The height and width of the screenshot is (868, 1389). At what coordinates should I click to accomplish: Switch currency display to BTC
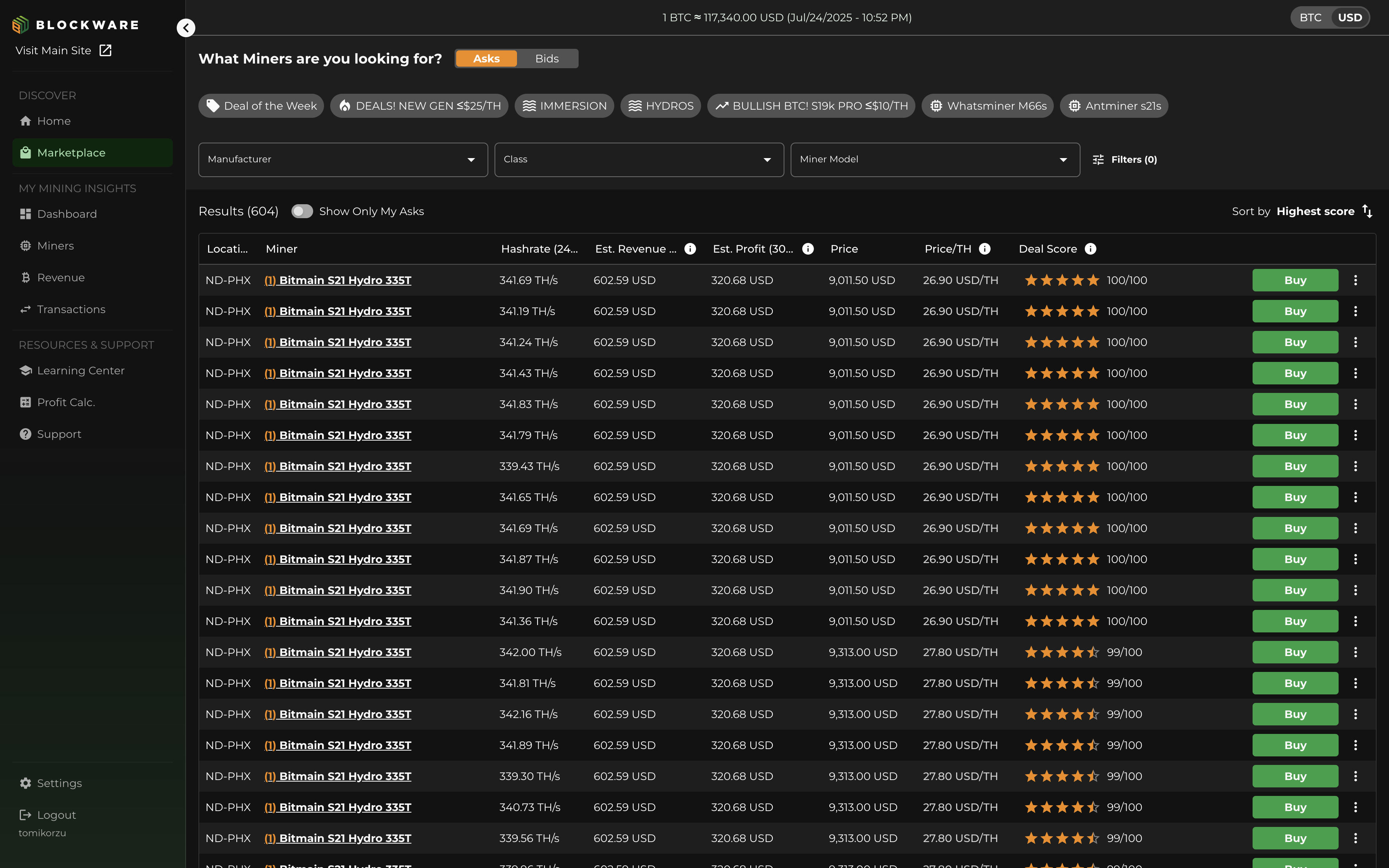(1310, 18)
